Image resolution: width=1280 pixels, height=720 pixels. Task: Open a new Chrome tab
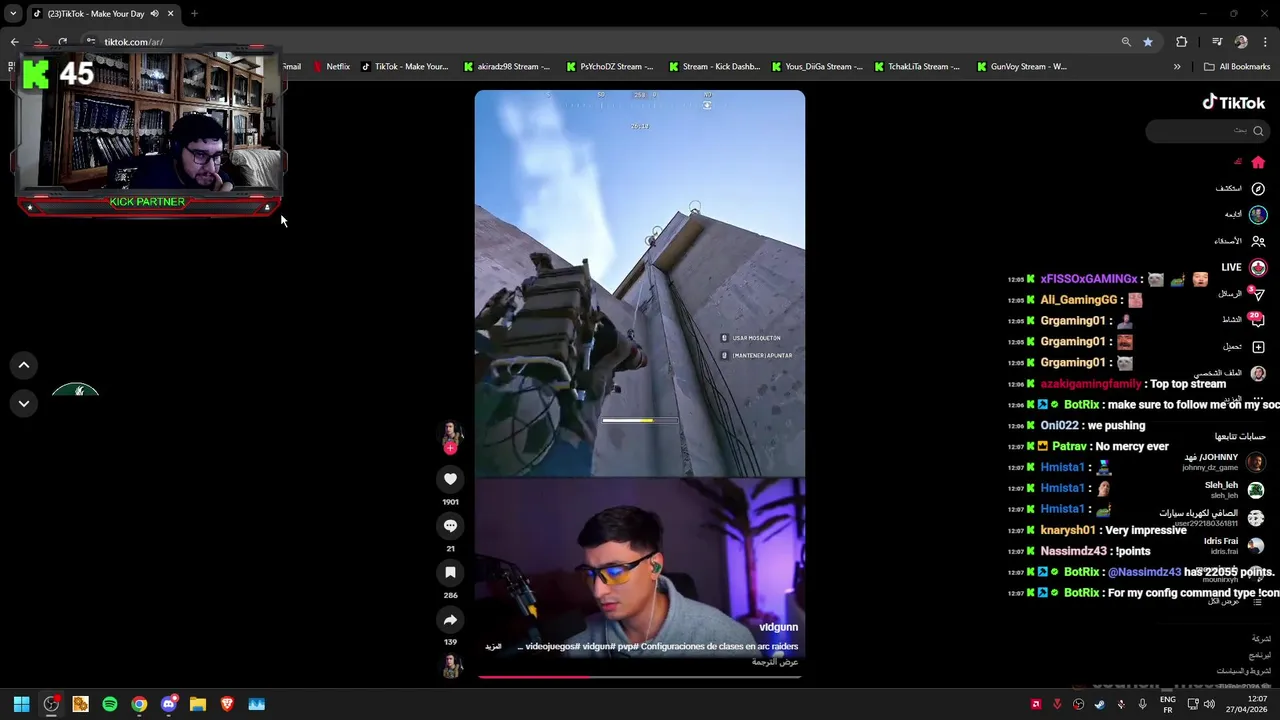(194, 13)
